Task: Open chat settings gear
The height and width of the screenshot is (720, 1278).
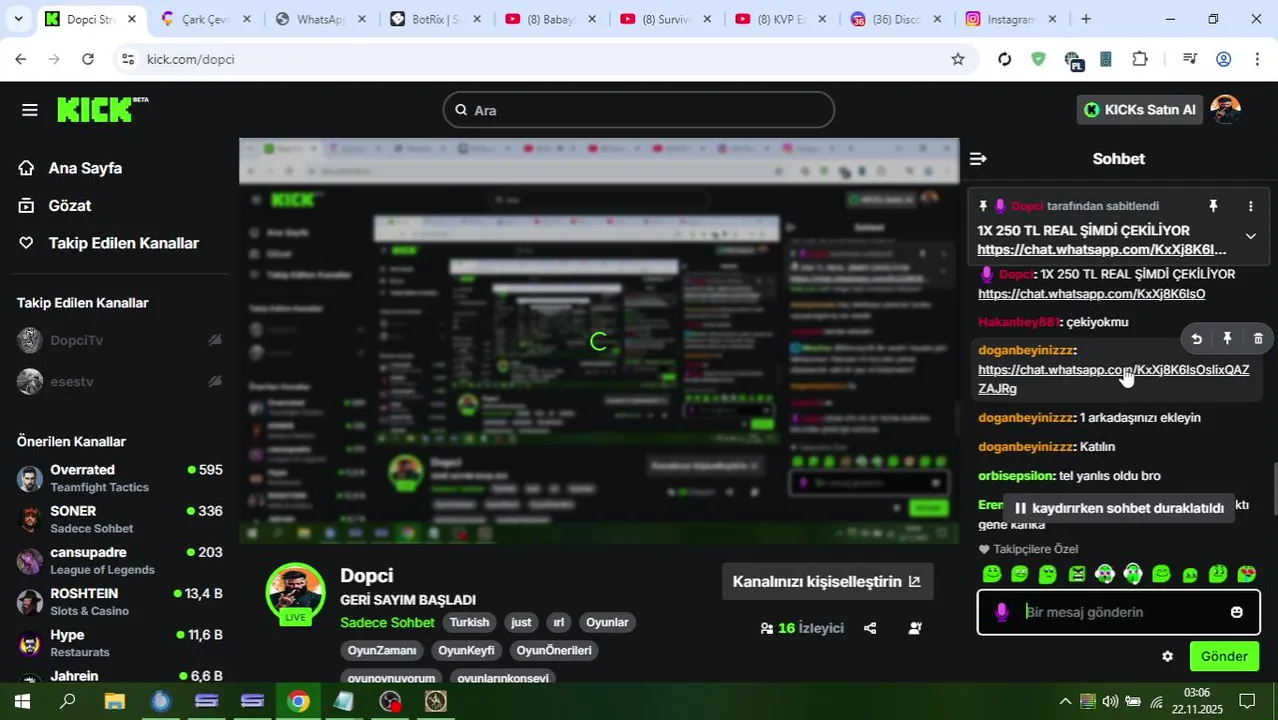Action: 1167,657
